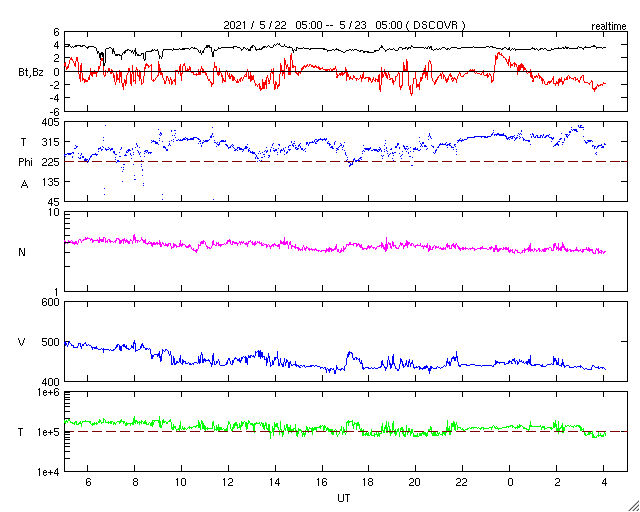
Task: Click the '16' hour label on x-axis
Action: click(x=322, y=482)
